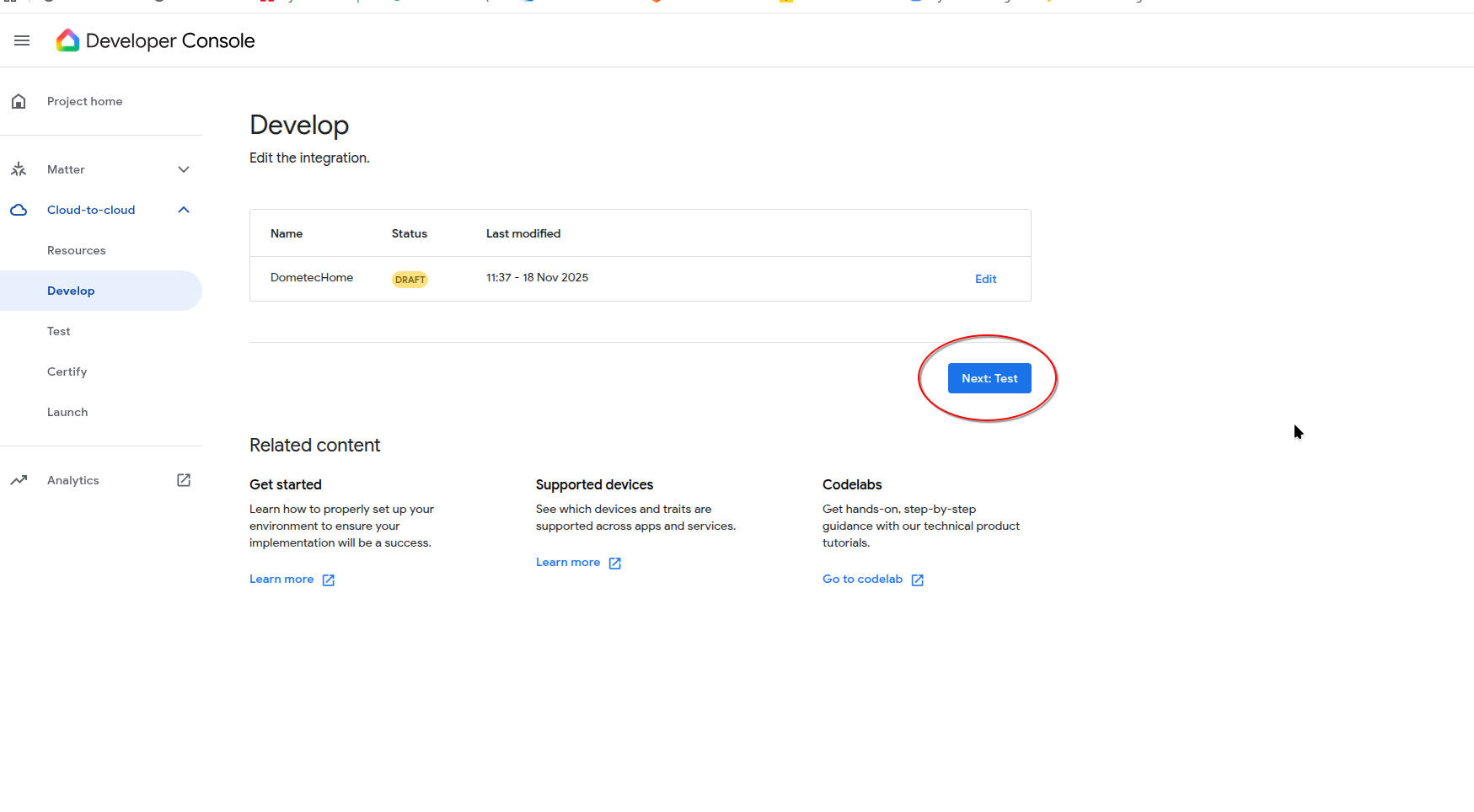The image size is (1474, 812).
Task: Open Analytics via external link icon
Action: (x=184, y=480)
